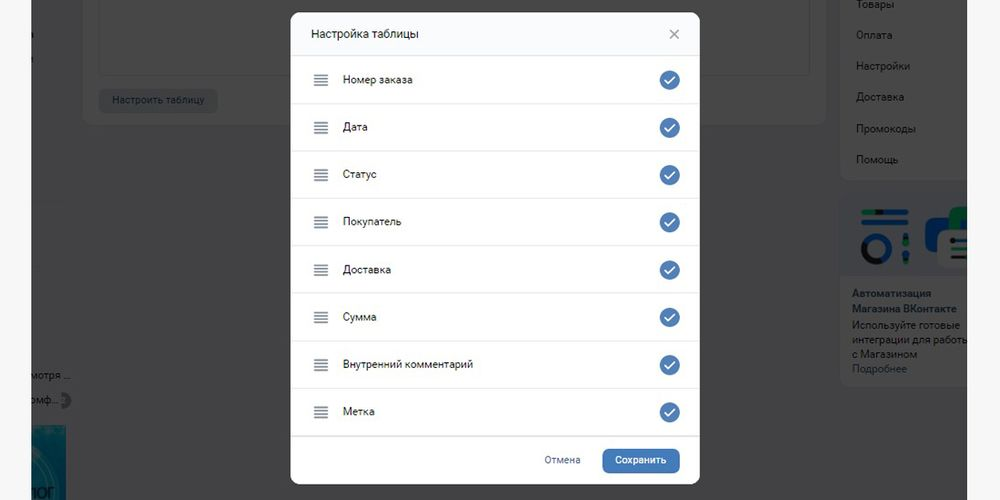Uncheck the Номер заказа column checkmark
Screen dimensions: 1000x500
click(669, 80)
